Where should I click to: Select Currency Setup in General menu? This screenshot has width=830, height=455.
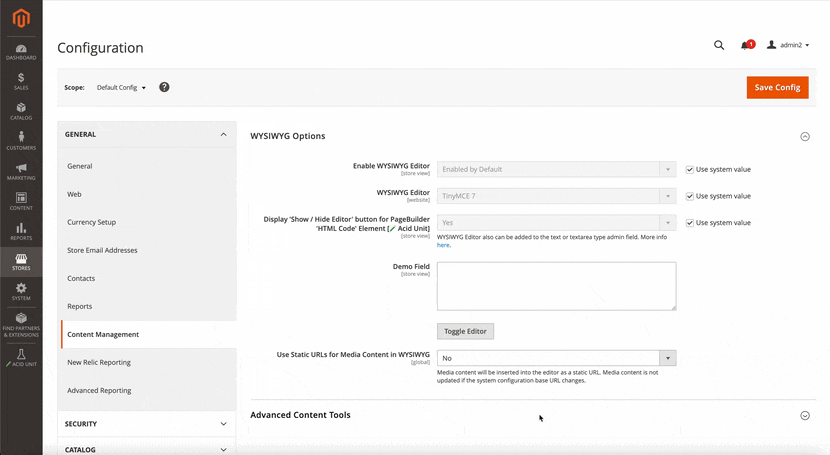[x=92, y=222]
